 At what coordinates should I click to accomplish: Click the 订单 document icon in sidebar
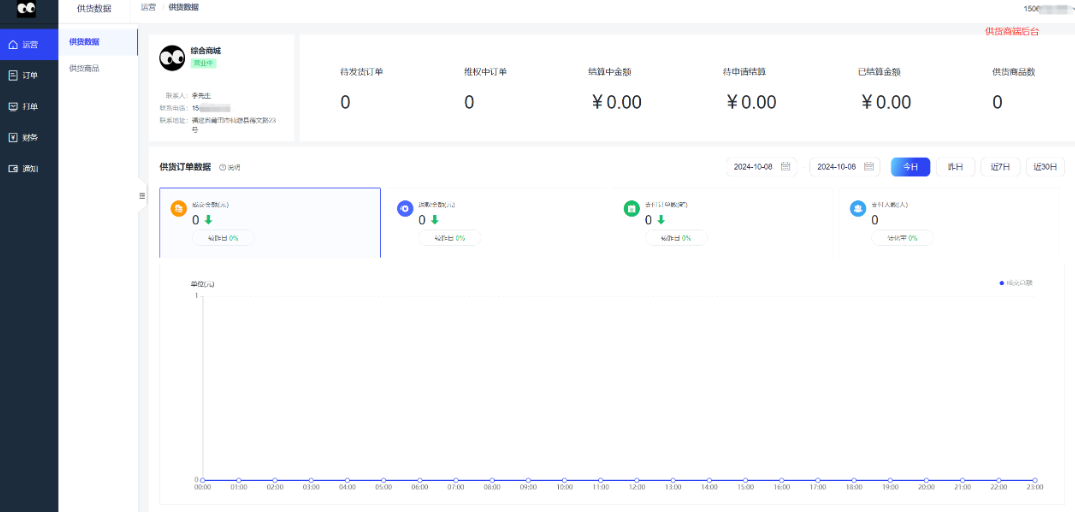click(x=13, y=75)
